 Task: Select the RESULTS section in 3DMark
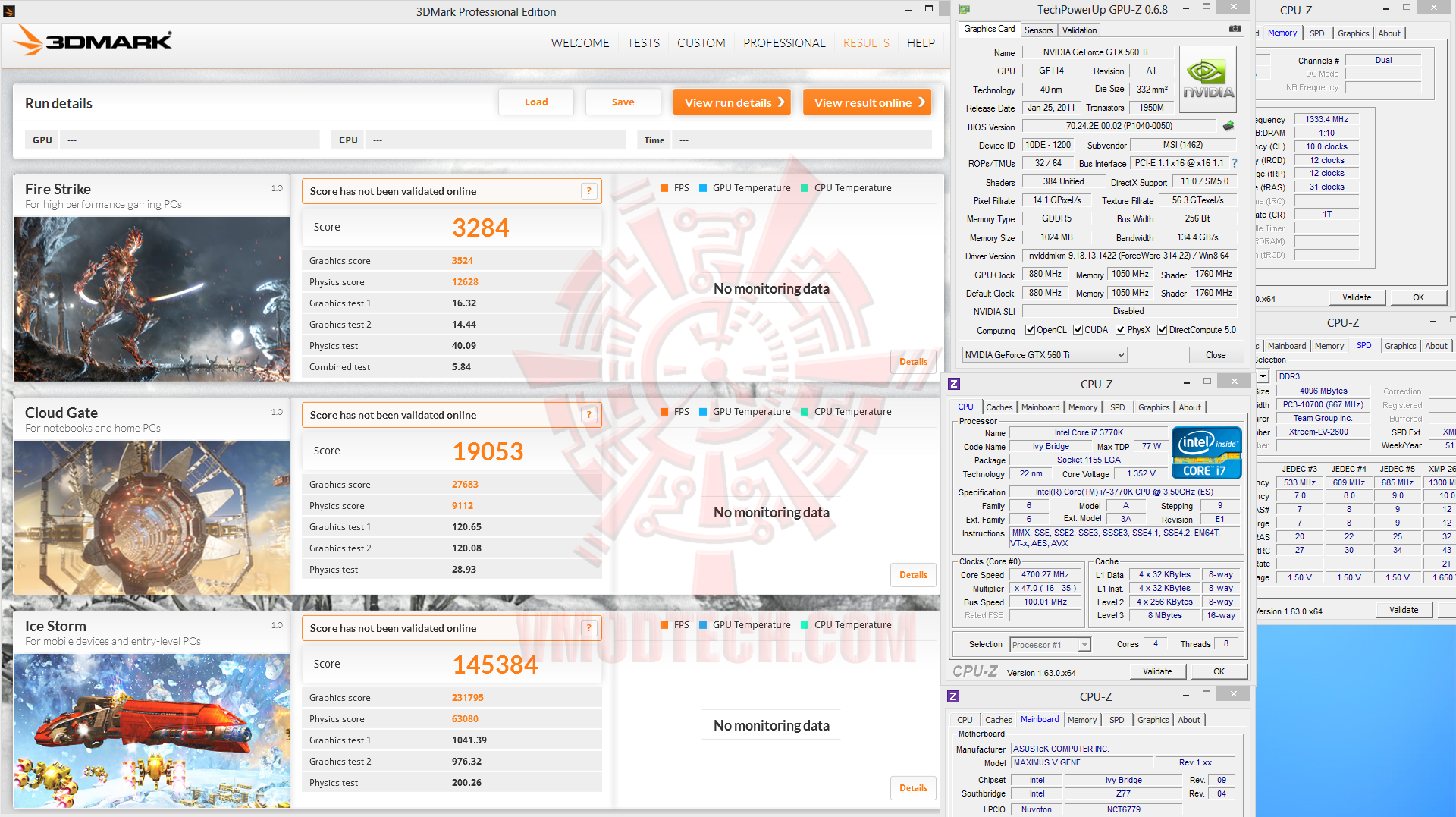[x=866, y=43]
